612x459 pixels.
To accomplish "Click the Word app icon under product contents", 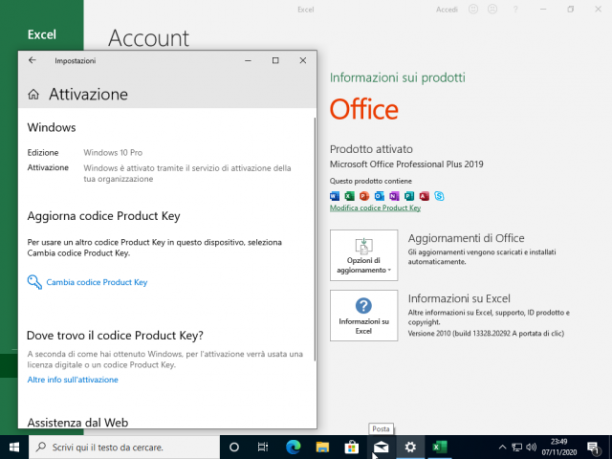I will [335, 196].
